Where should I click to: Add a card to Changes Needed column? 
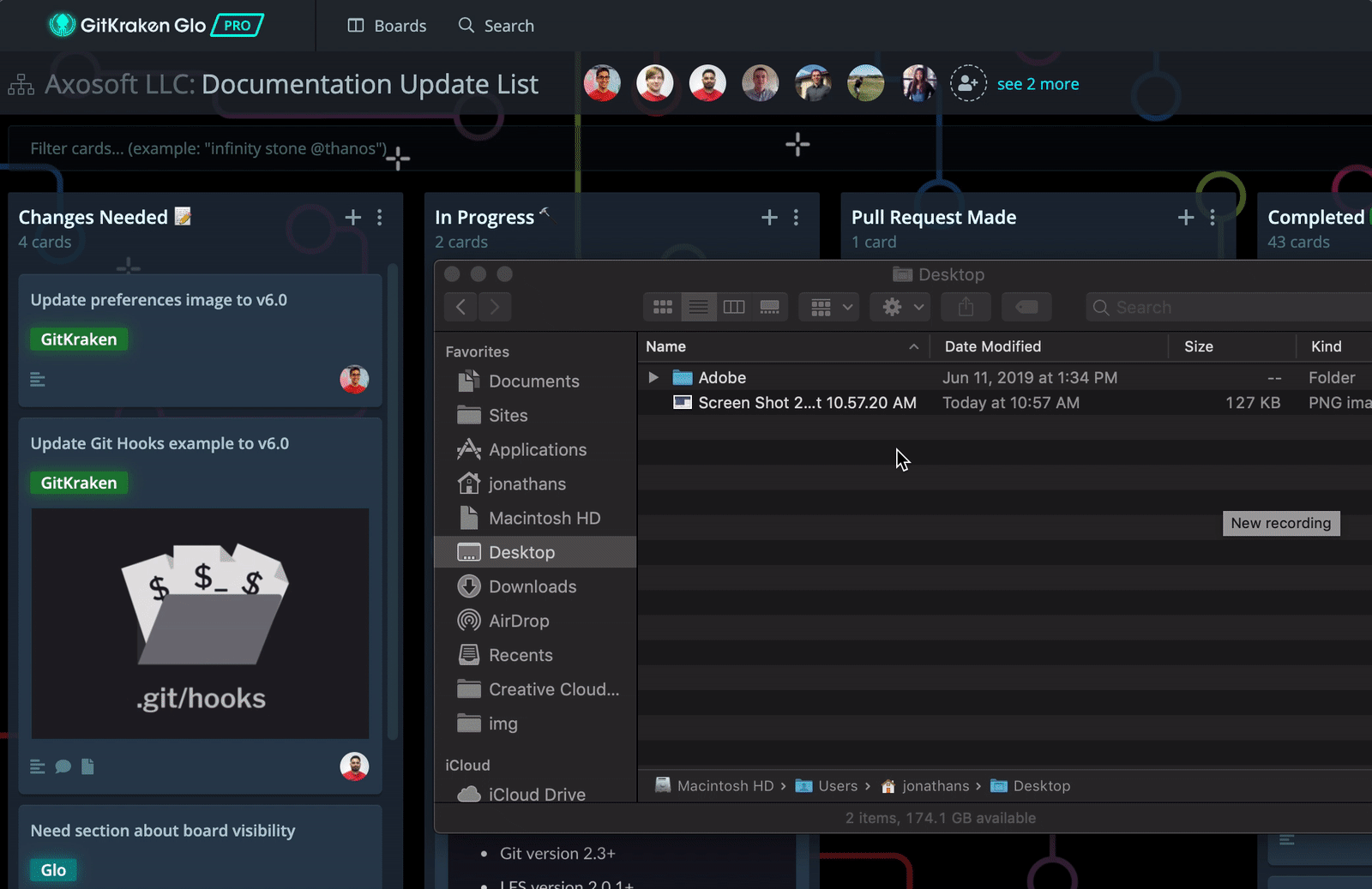[352, 217]
